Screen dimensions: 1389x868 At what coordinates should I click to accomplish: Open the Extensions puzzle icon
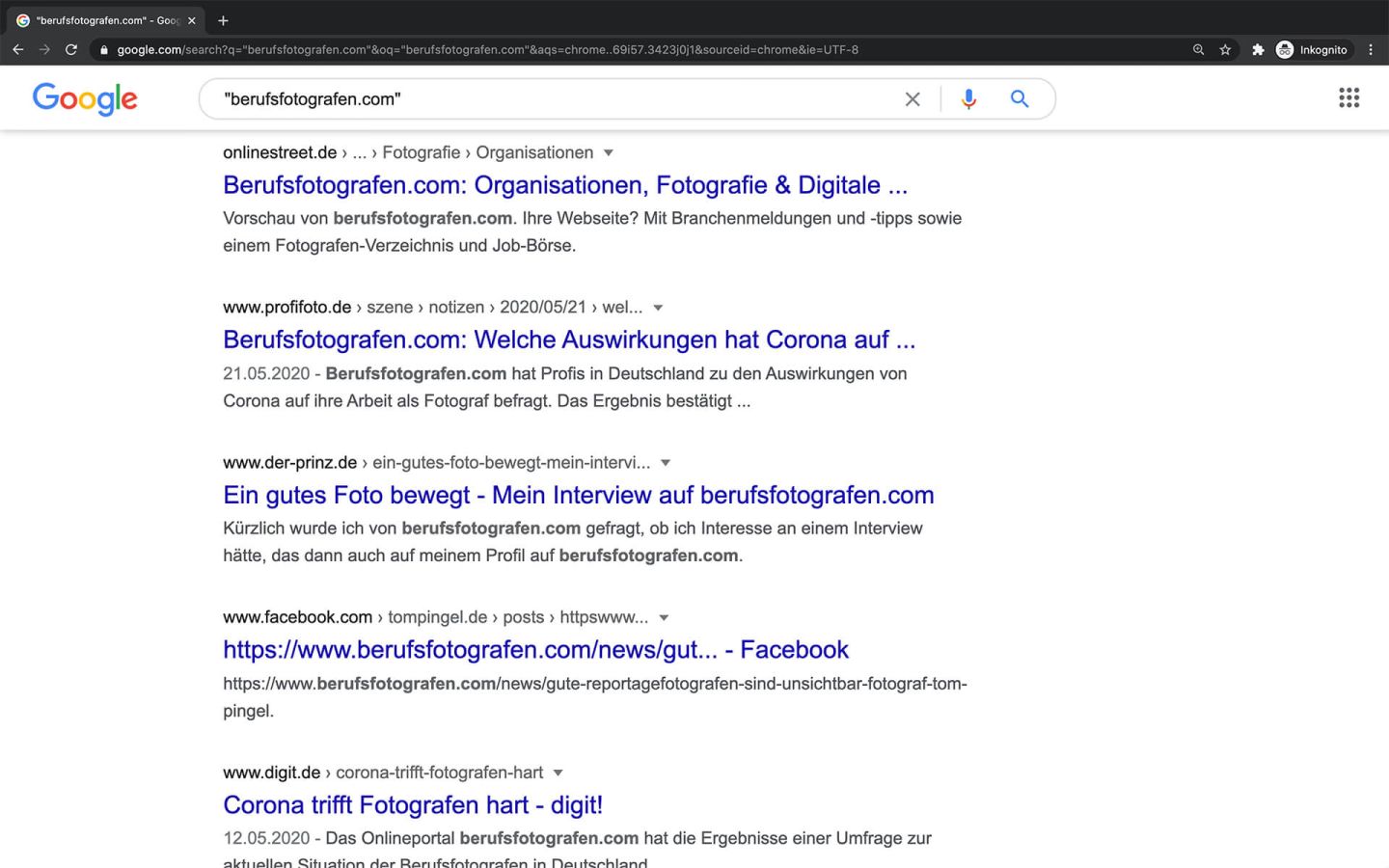(x=1258, y=50)
